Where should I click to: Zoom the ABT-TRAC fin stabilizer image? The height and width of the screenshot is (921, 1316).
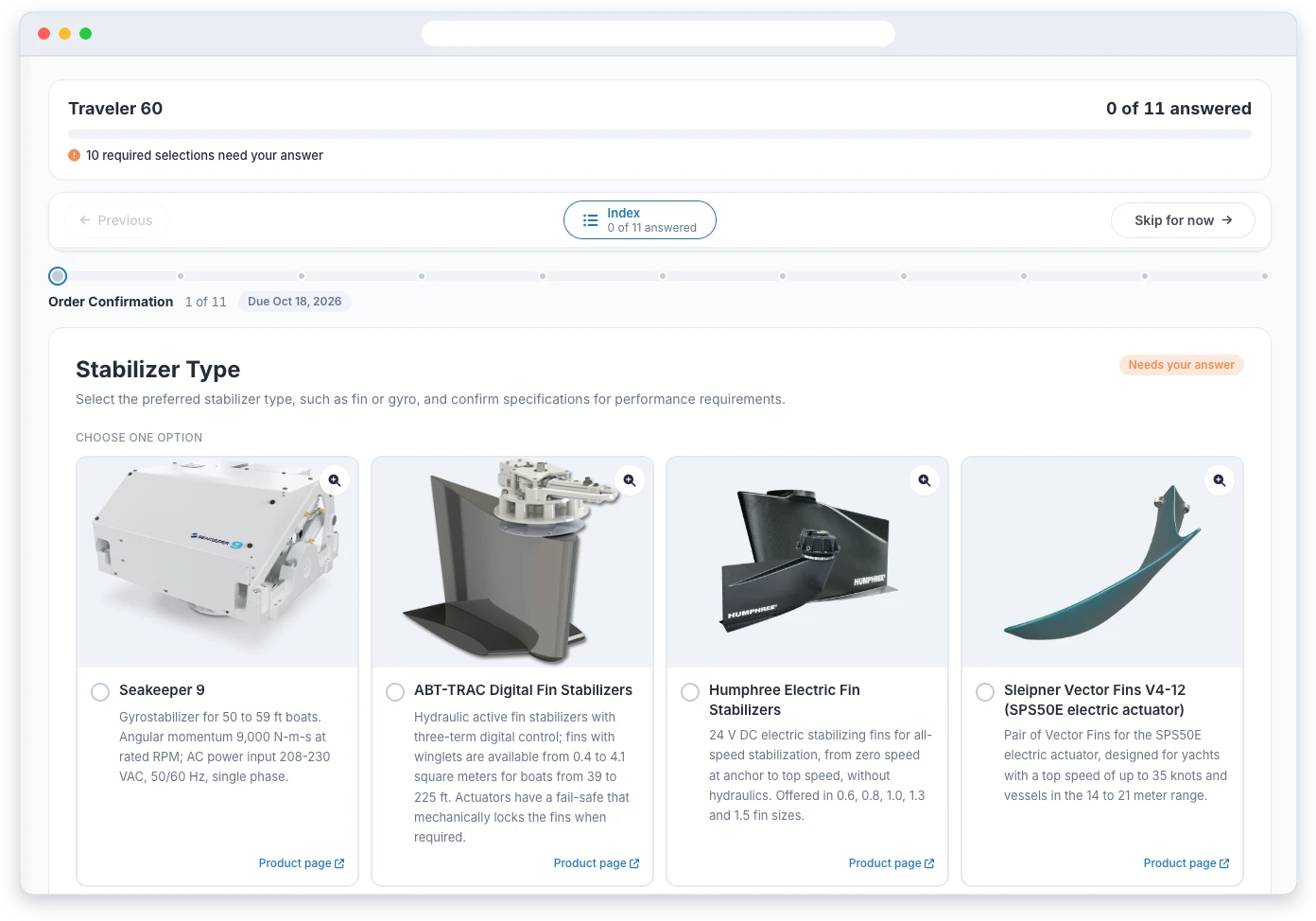(x=630, y=480)
